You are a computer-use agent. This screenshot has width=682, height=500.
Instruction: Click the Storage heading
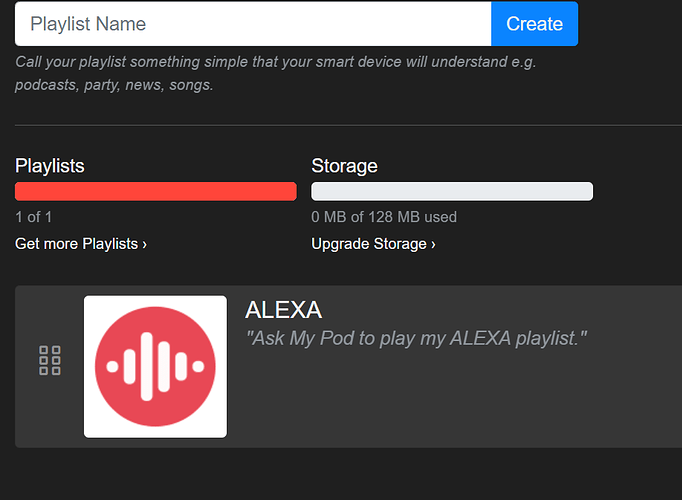[344, 166]
